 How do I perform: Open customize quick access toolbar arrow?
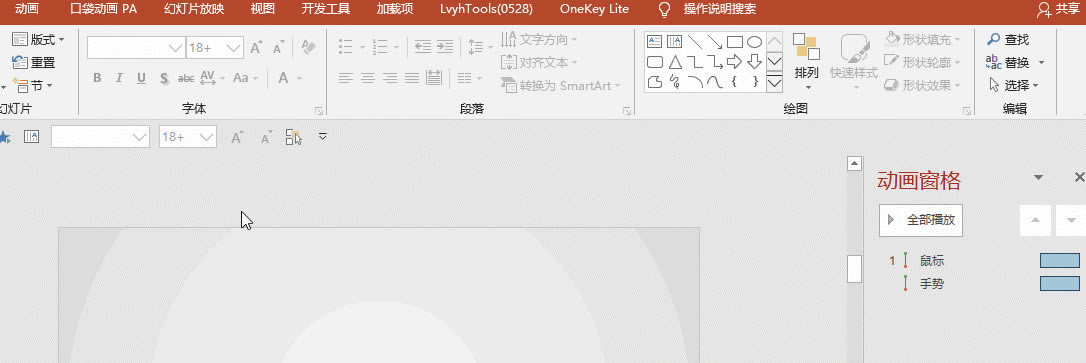pyautogui.click(x=323, y=136)
